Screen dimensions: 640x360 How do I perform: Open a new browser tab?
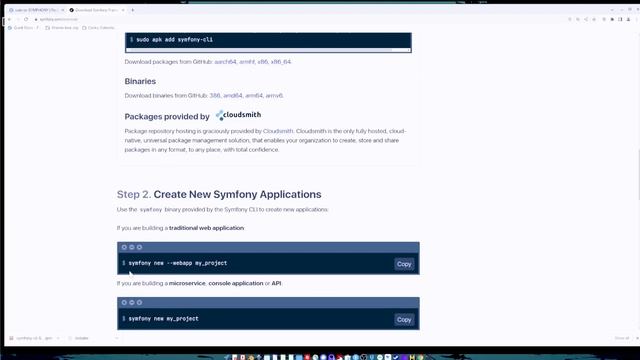(x=133, y=10)
